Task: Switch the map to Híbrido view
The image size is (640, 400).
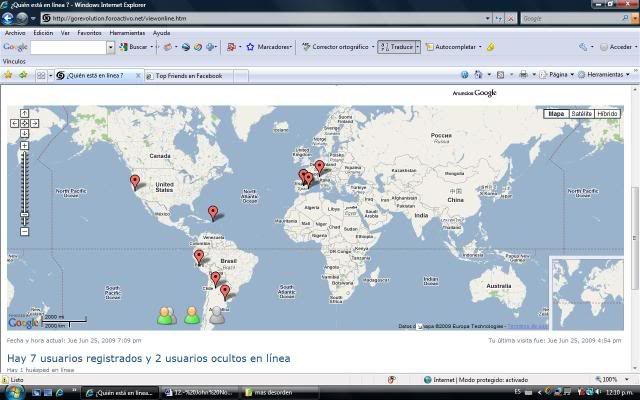Action: point(607,114)
